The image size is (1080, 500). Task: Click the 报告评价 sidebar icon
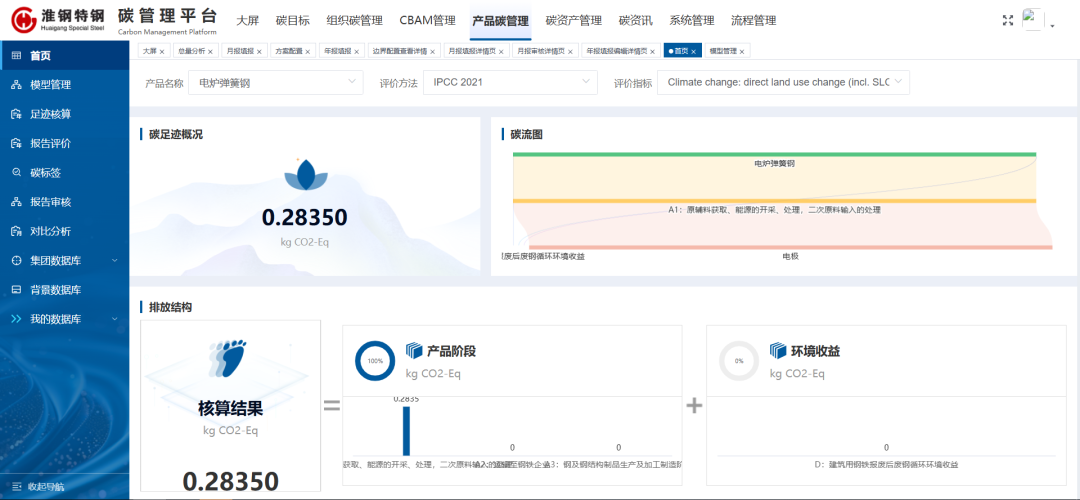pyautogui.click(x=17, y=144)
